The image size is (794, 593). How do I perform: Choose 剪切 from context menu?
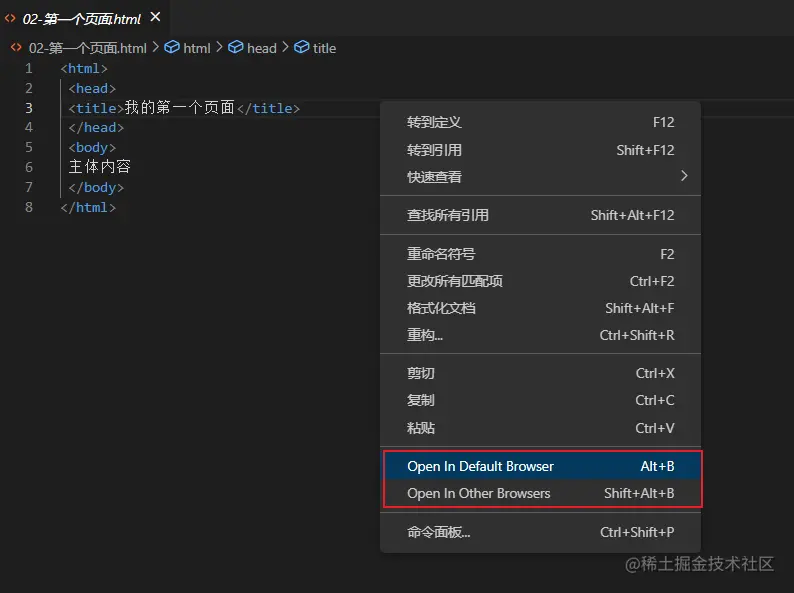coord(540,373)
